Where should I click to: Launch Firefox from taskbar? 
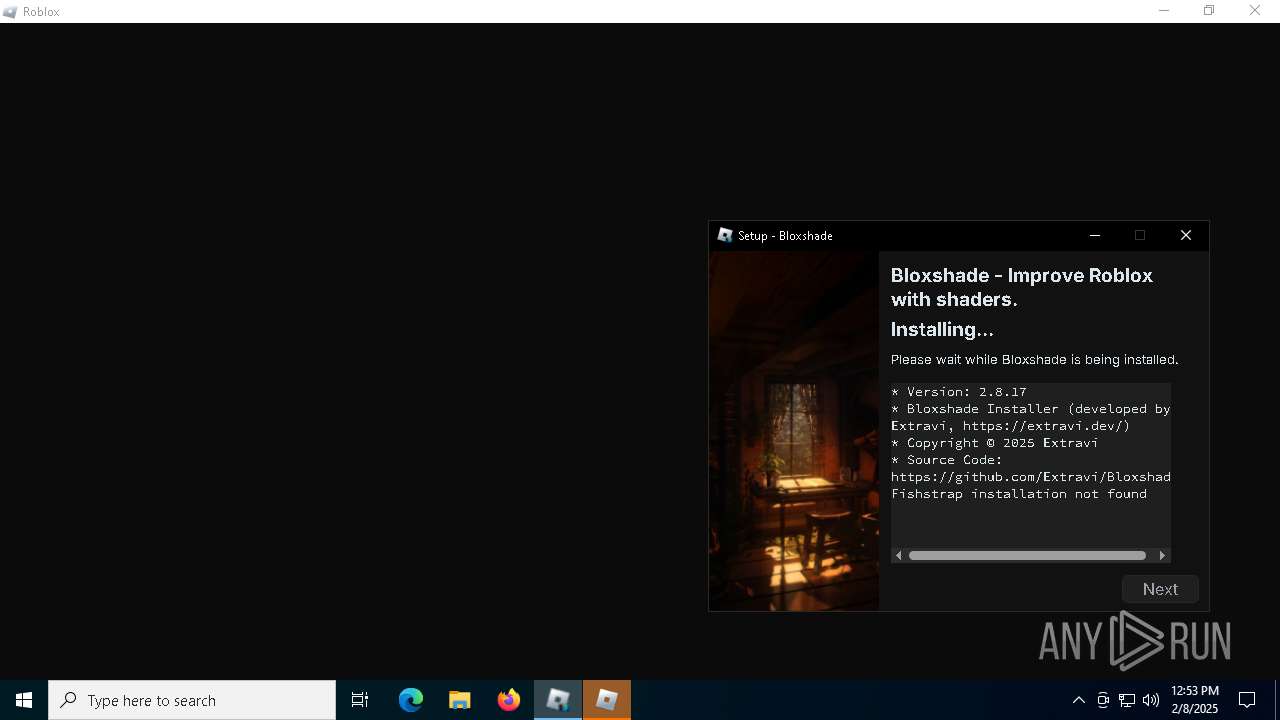click(x=509, y=700)
